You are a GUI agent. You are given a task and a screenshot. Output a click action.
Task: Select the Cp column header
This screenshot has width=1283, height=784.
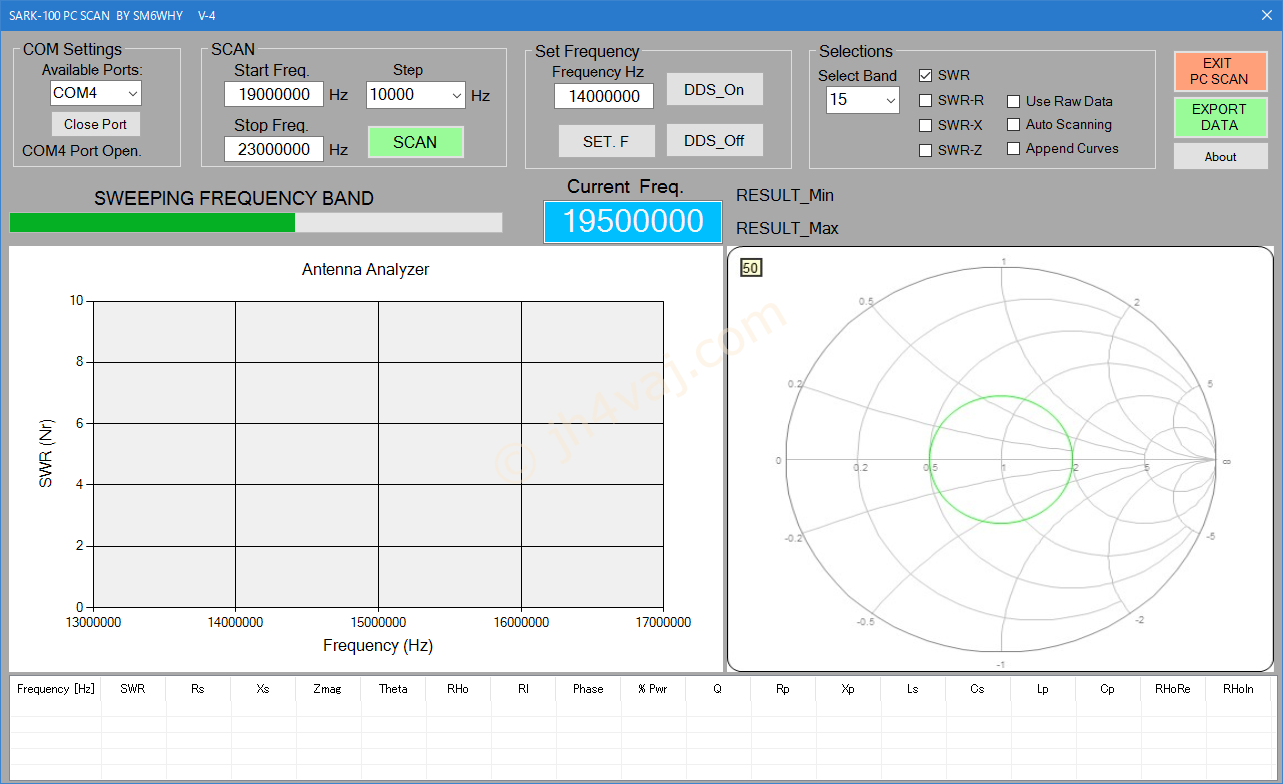[1108, 688]
